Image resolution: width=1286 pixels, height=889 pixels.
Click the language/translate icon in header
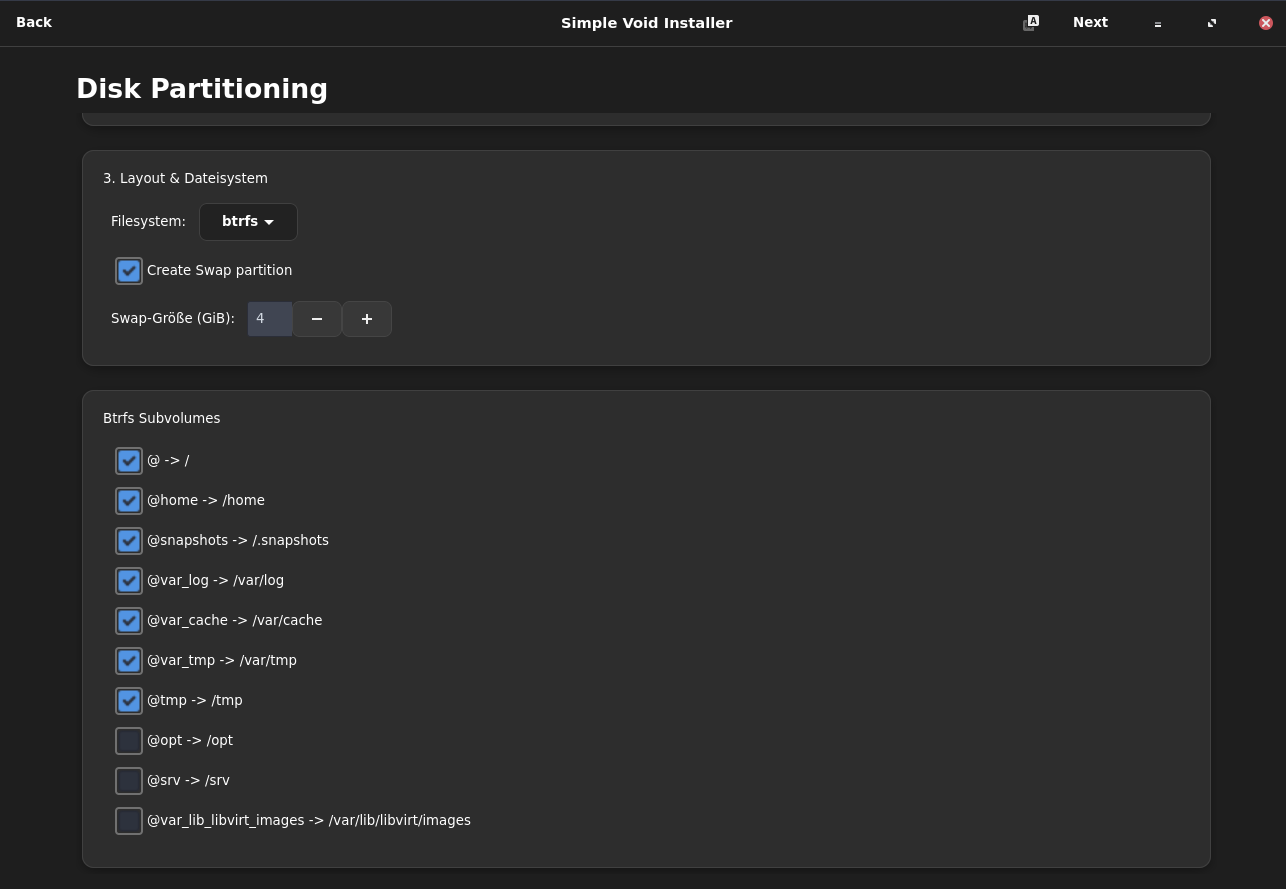tap(1030, 22)
